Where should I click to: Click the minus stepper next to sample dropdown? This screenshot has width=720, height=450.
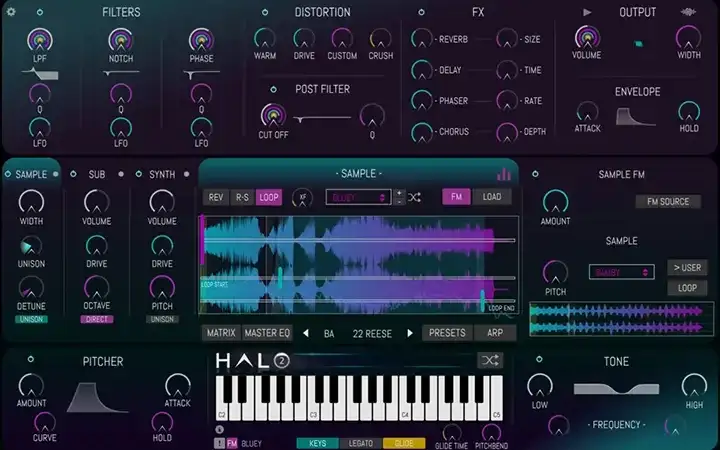[399, 202]
